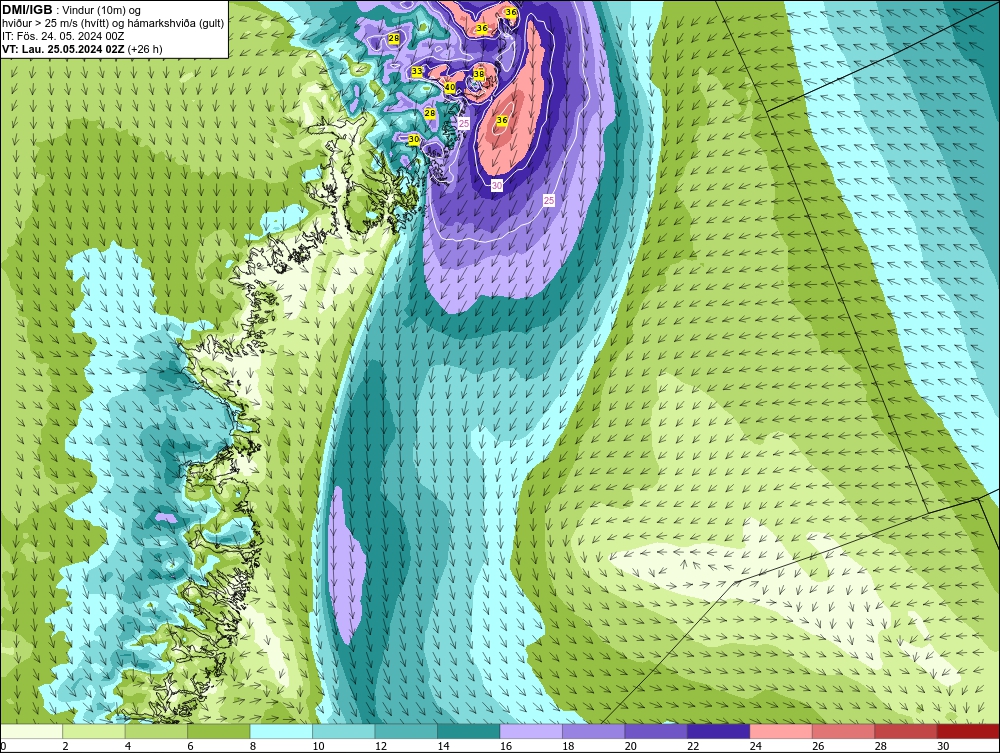This screenshot has width=1000, height=753.
Task: Click the yellow gust label 38
Action: [x=479, y=75]
